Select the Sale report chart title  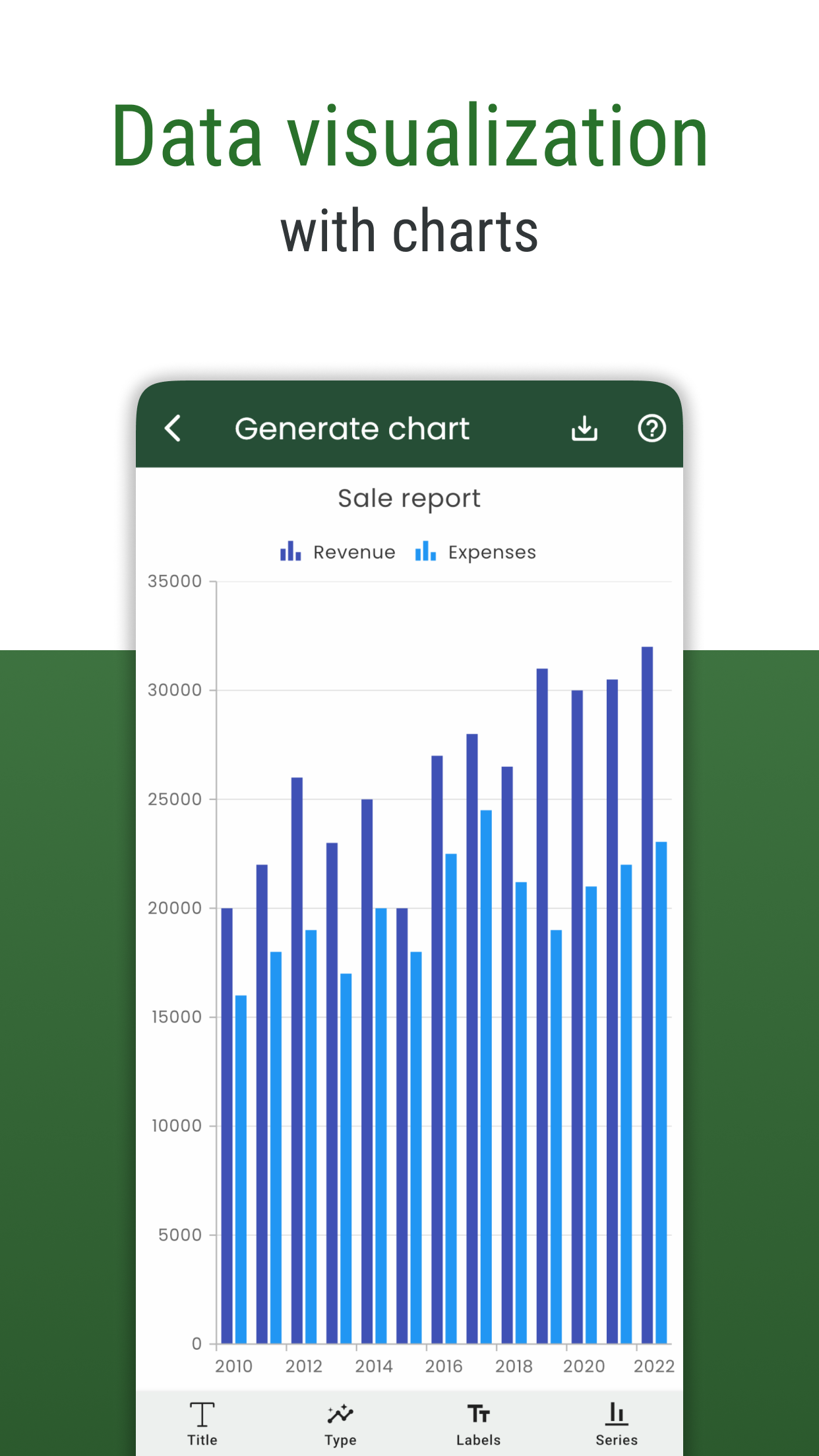point(409,499)
